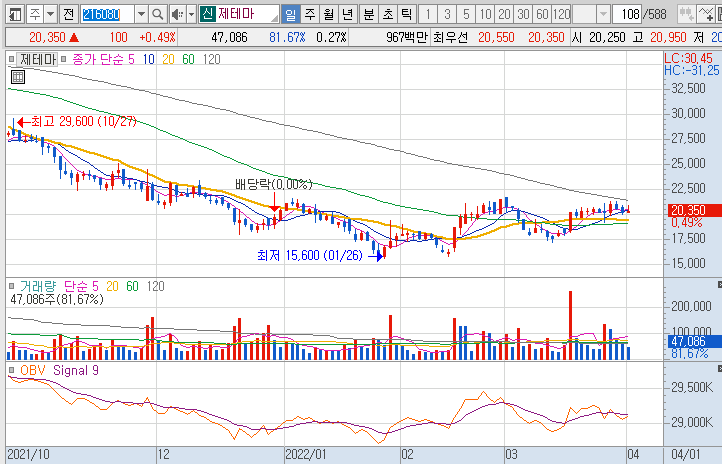
Task: Switch to the 분 minute chart tab
Action: (369, 15)
